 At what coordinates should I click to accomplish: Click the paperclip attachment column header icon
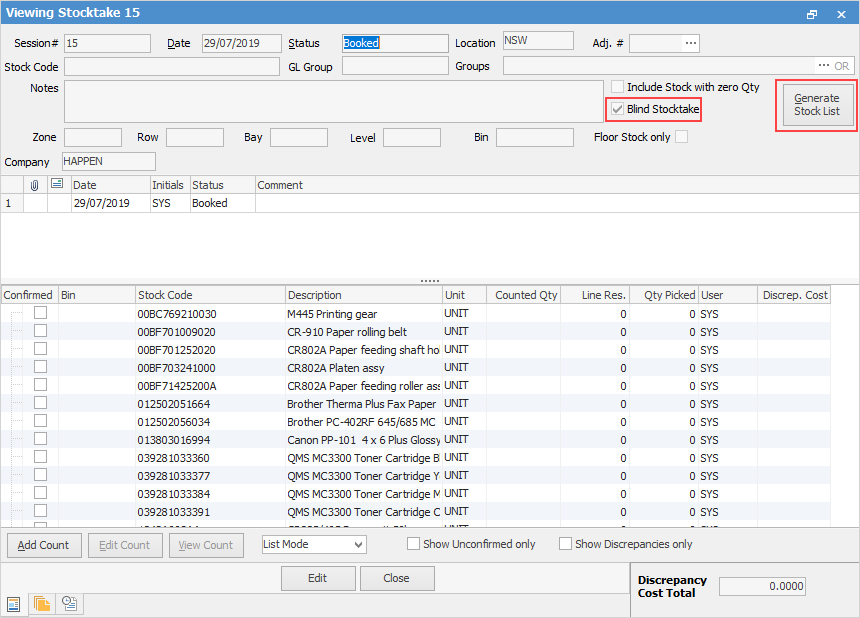35,185
